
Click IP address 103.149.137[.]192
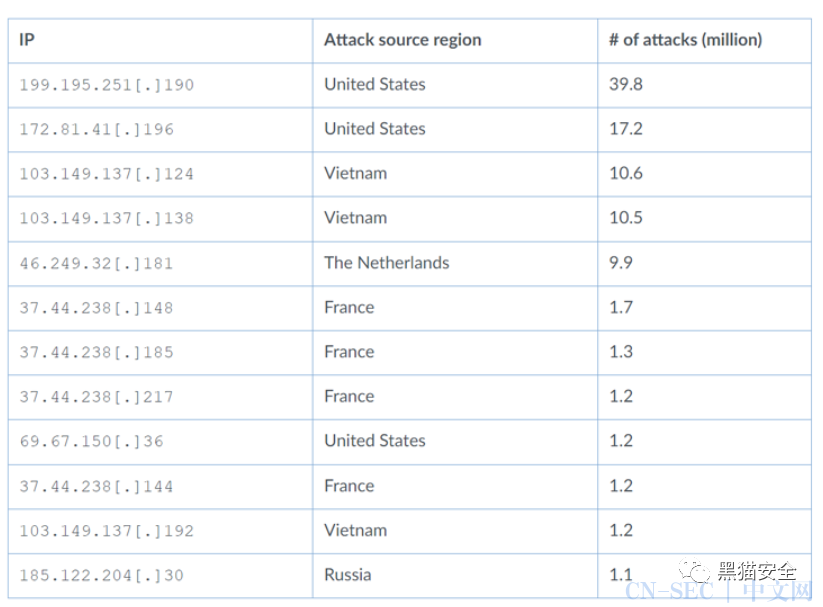(107, 531)
